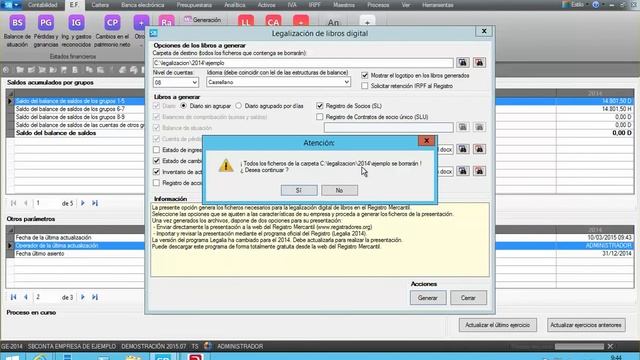
Task: Click page number field in Otros parámetros pager
Action: coord(46,297)
